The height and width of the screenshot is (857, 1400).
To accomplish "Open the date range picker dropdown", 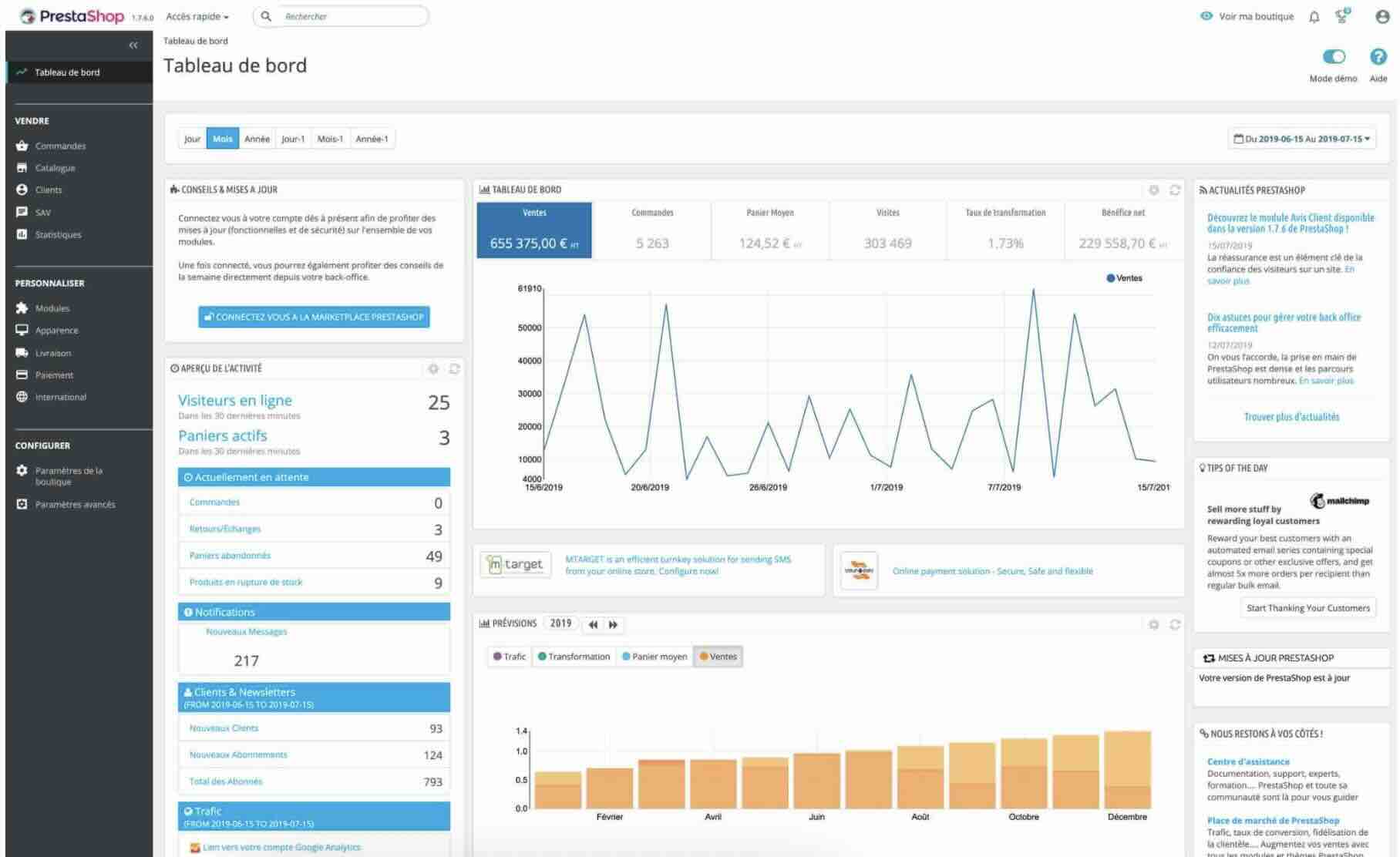I will 1302,139.
